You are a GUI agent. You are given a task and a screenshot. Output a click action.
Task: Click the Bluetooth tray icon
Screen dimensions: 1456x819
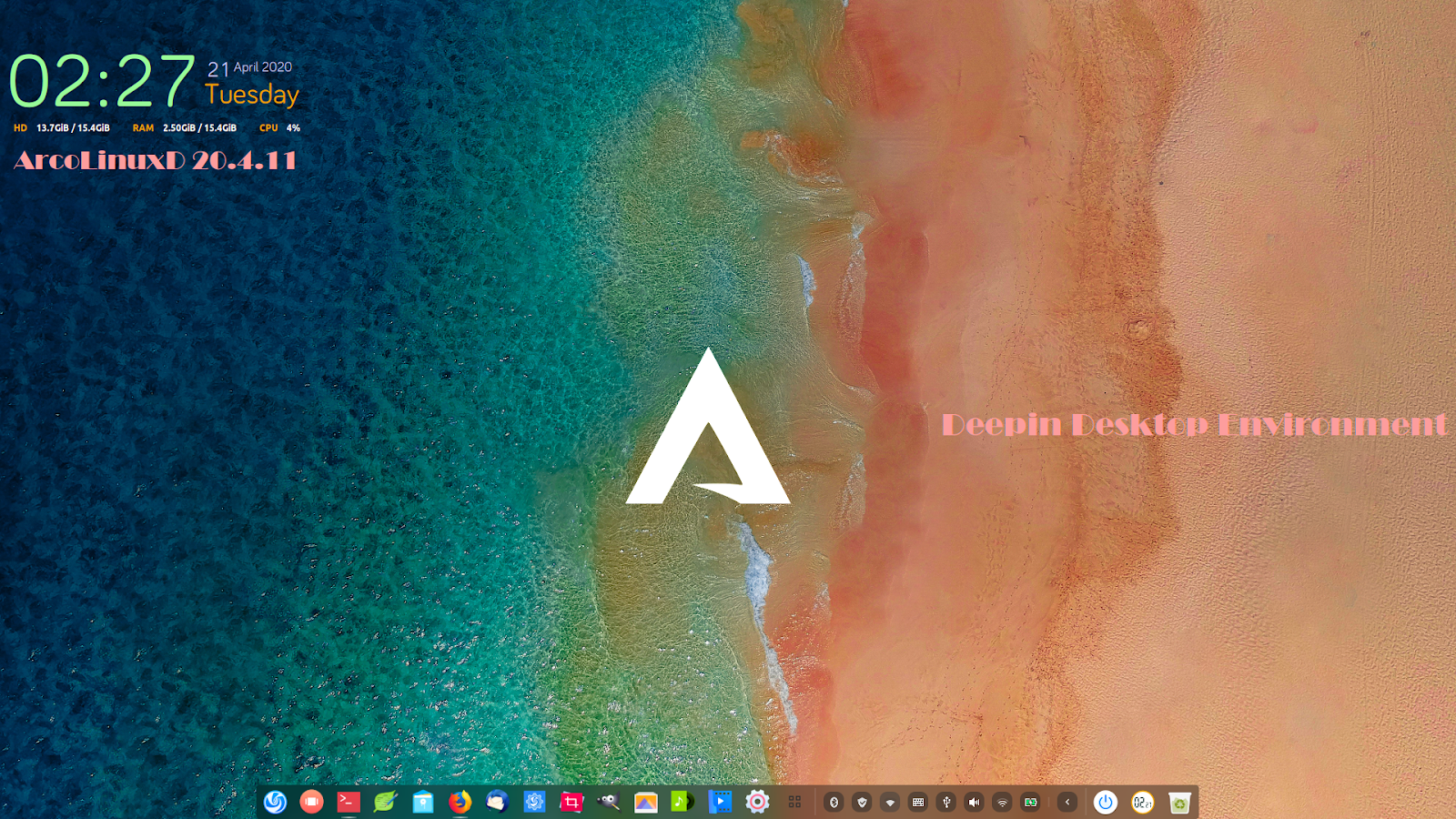click(834, 802)
